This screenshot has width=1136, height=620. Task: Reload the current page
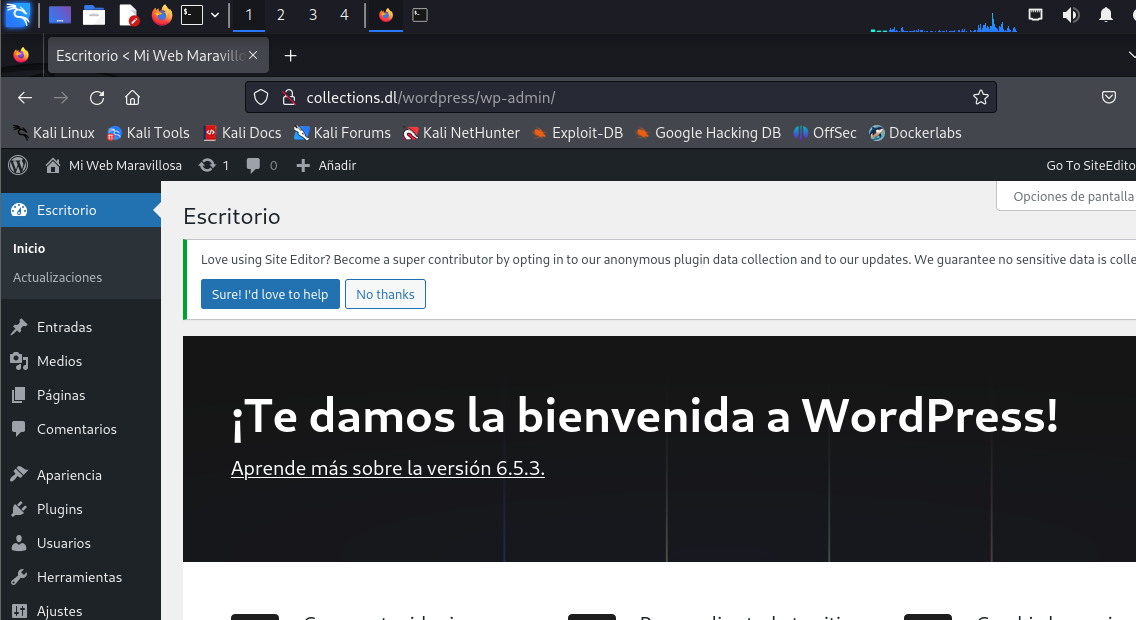(x=97, y=98)
